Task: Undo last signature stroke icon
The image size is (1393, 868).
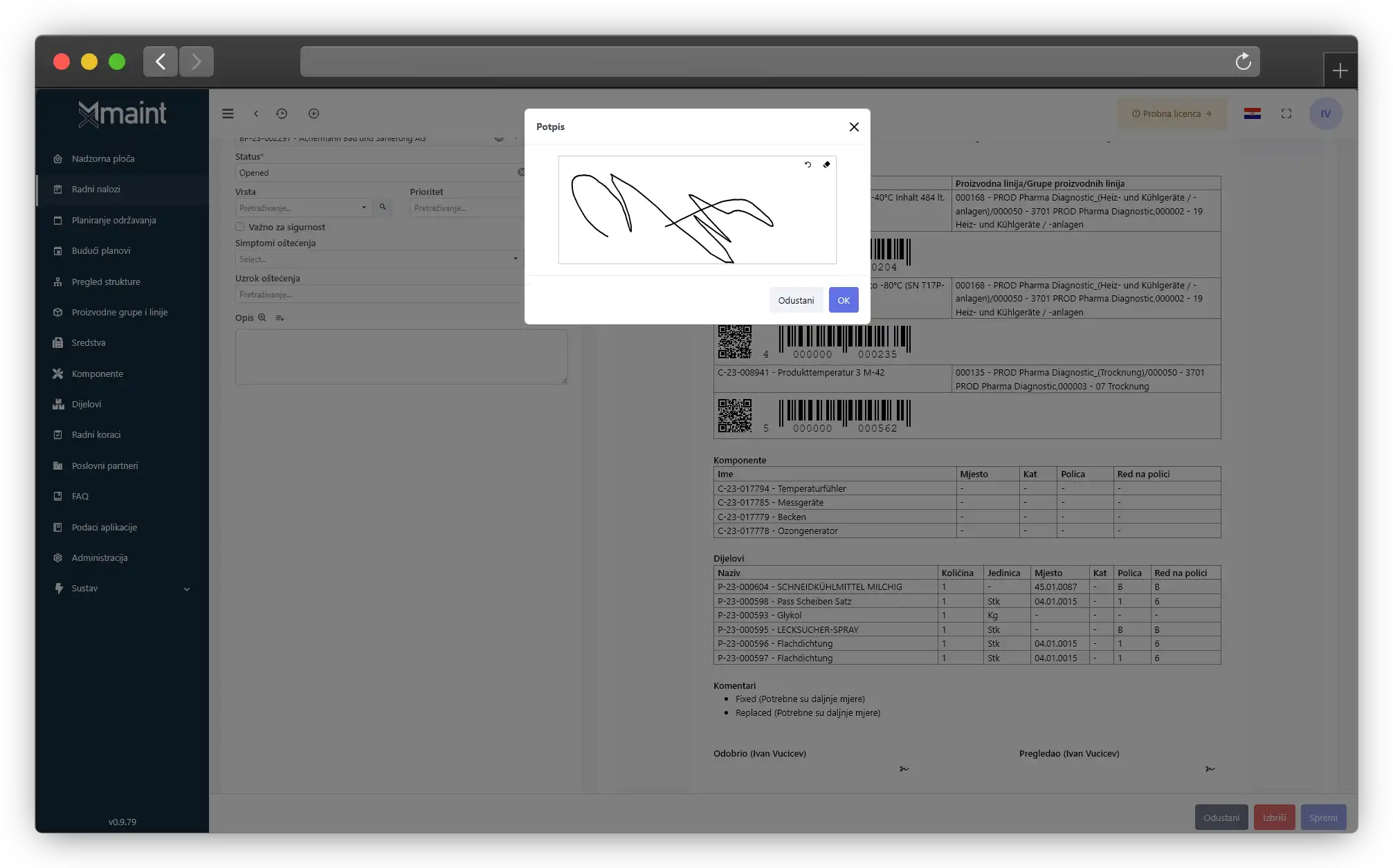Action: click(x=808, y=165)
